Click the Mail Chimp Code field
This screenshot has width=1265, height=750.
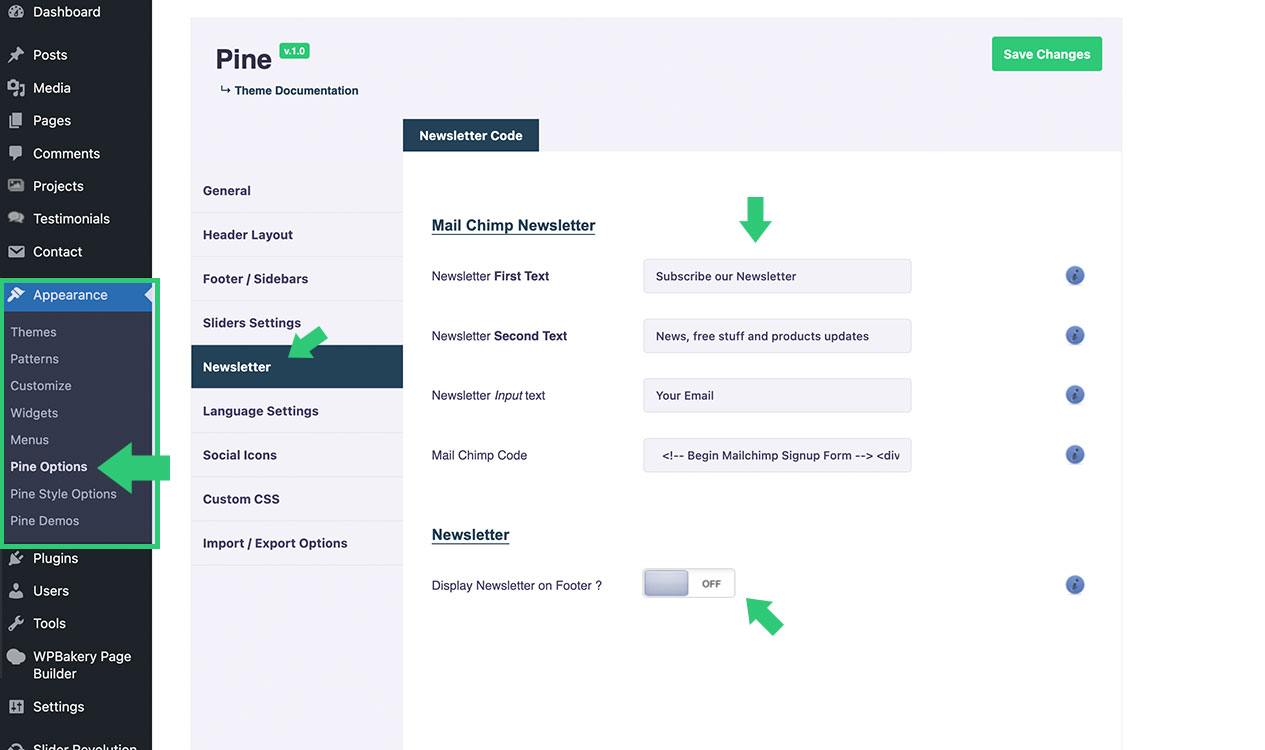777,455
